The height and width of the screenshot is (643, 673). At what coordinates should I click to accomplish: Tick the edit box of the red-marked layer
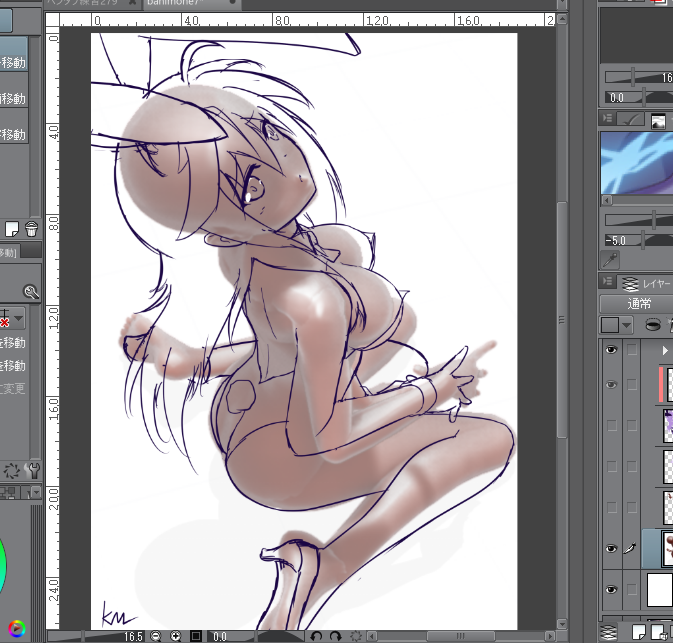[x=631, y=385]
